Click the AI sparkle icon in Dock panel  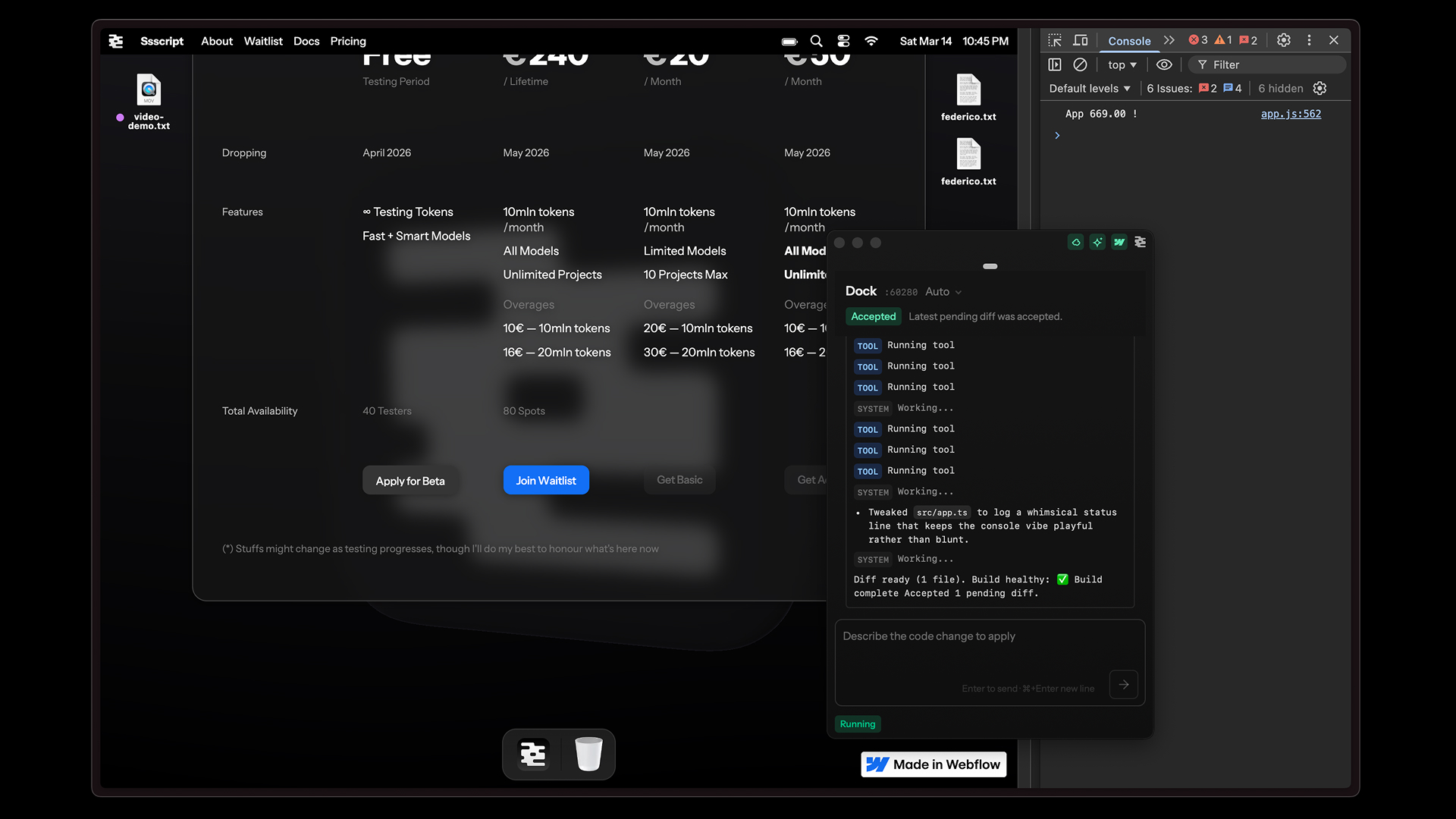[1097, 243]
